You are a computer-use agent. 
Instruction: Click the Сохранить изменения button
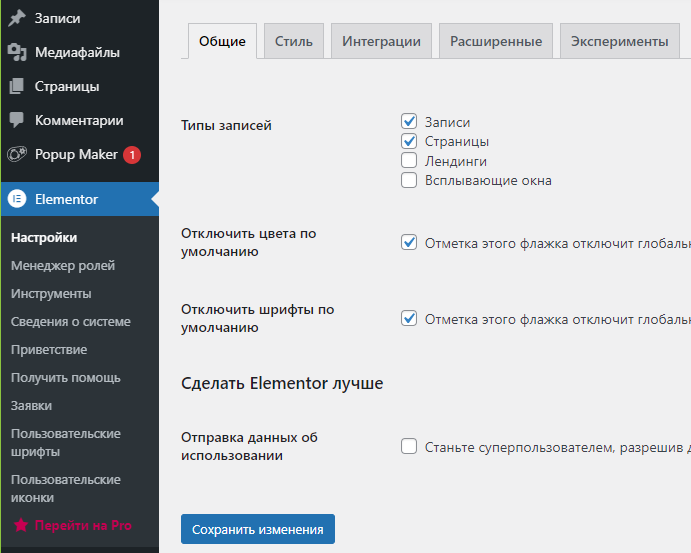click(x=258, y=529)
